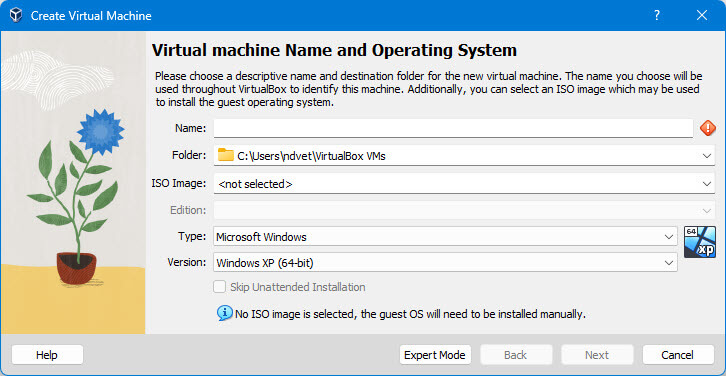Screen dimensions: 726x376
Task: Click the Windows XP 64-bit OS icon
Action: pyautogui.click(x=700, y=242)
